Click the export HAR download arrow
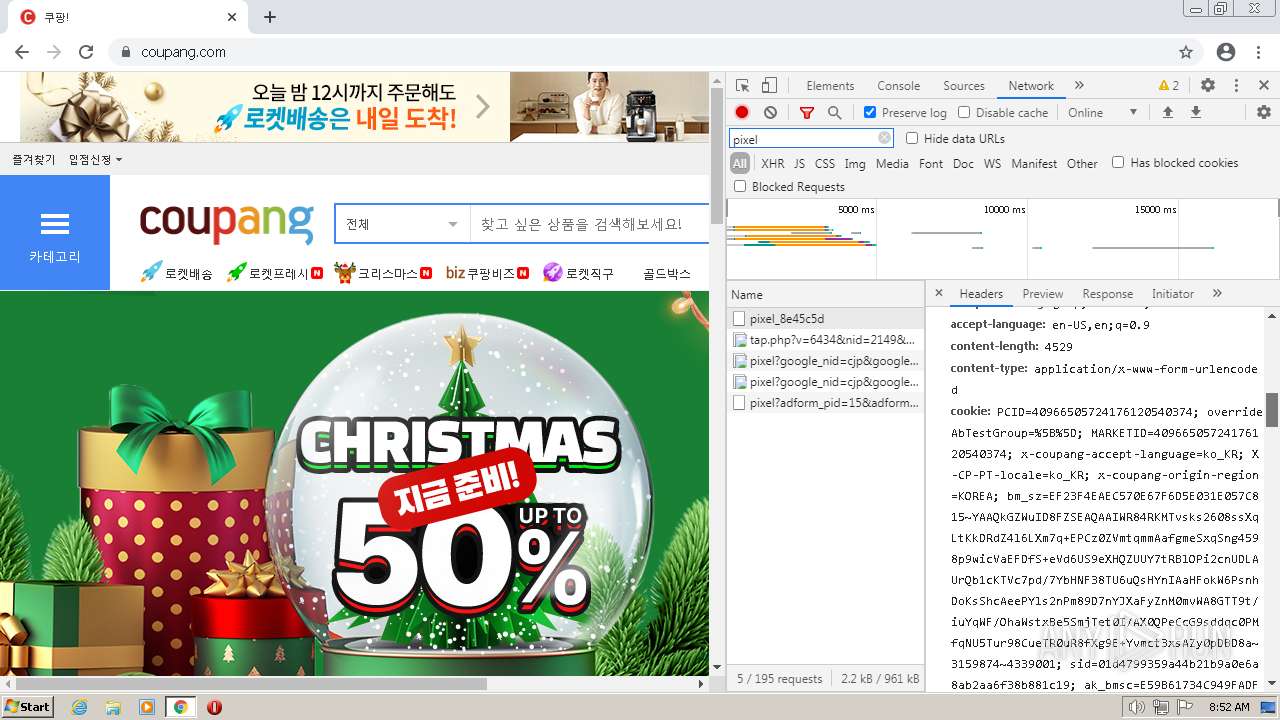The width and height of the screenshot is (1280, 720). [1195, 113]
